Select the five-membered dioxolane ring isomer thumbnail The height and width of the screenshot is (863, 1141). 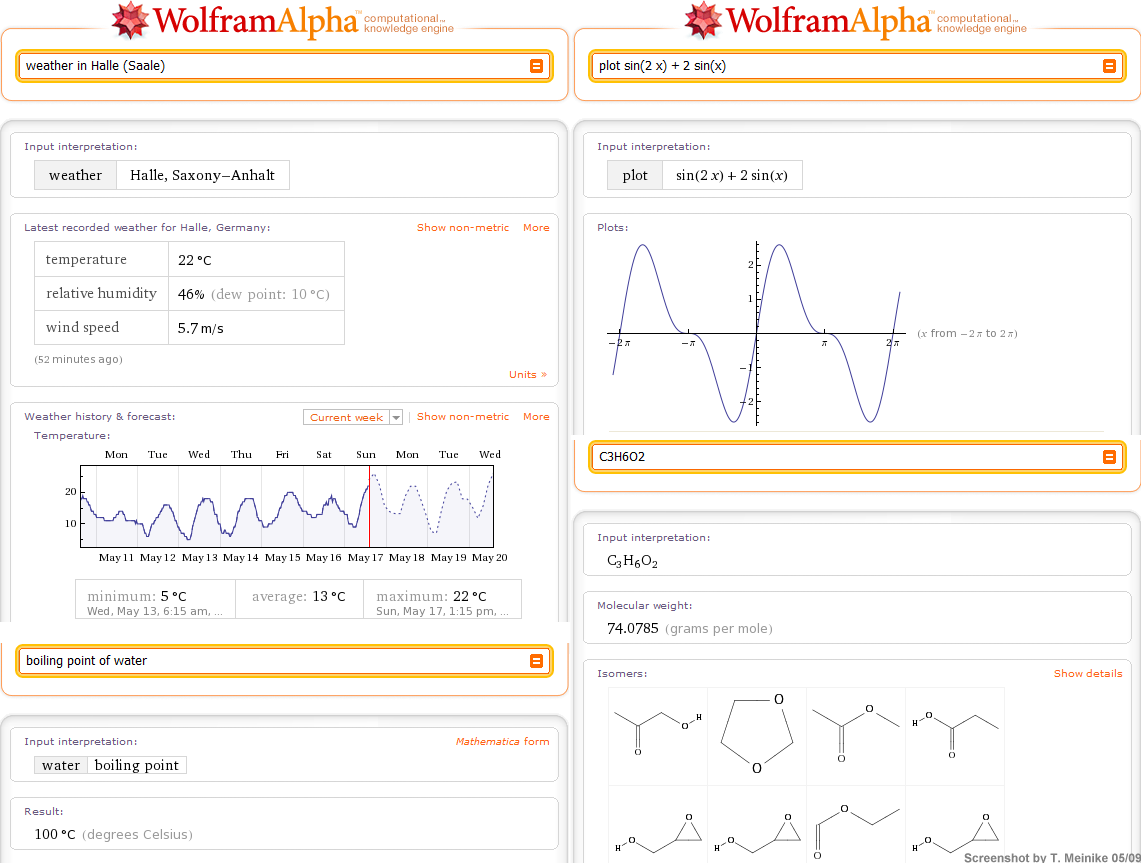click(757, 736)
